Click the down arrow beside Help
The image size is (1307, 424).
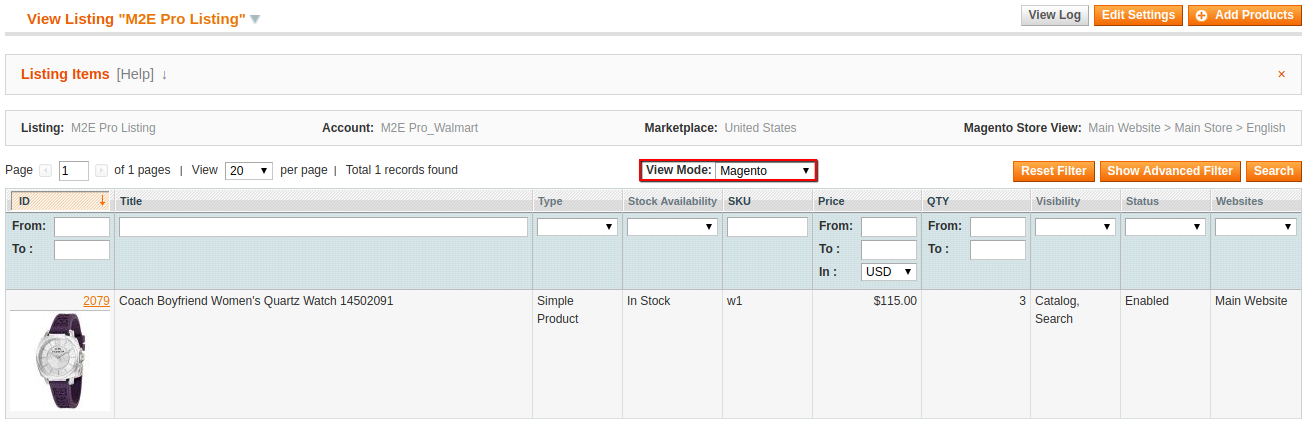click(x=164, y=75)
